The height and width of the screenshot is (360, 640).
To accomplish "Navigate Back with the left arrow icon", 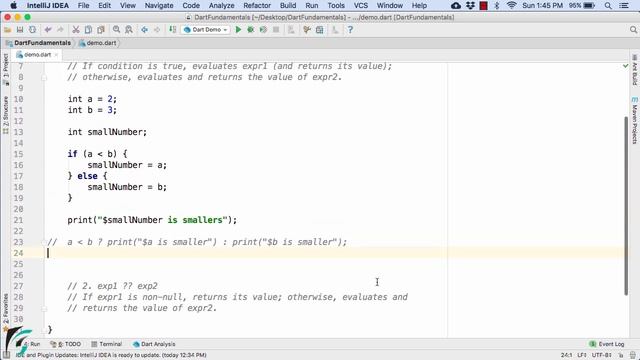I will tap(144, 30).
